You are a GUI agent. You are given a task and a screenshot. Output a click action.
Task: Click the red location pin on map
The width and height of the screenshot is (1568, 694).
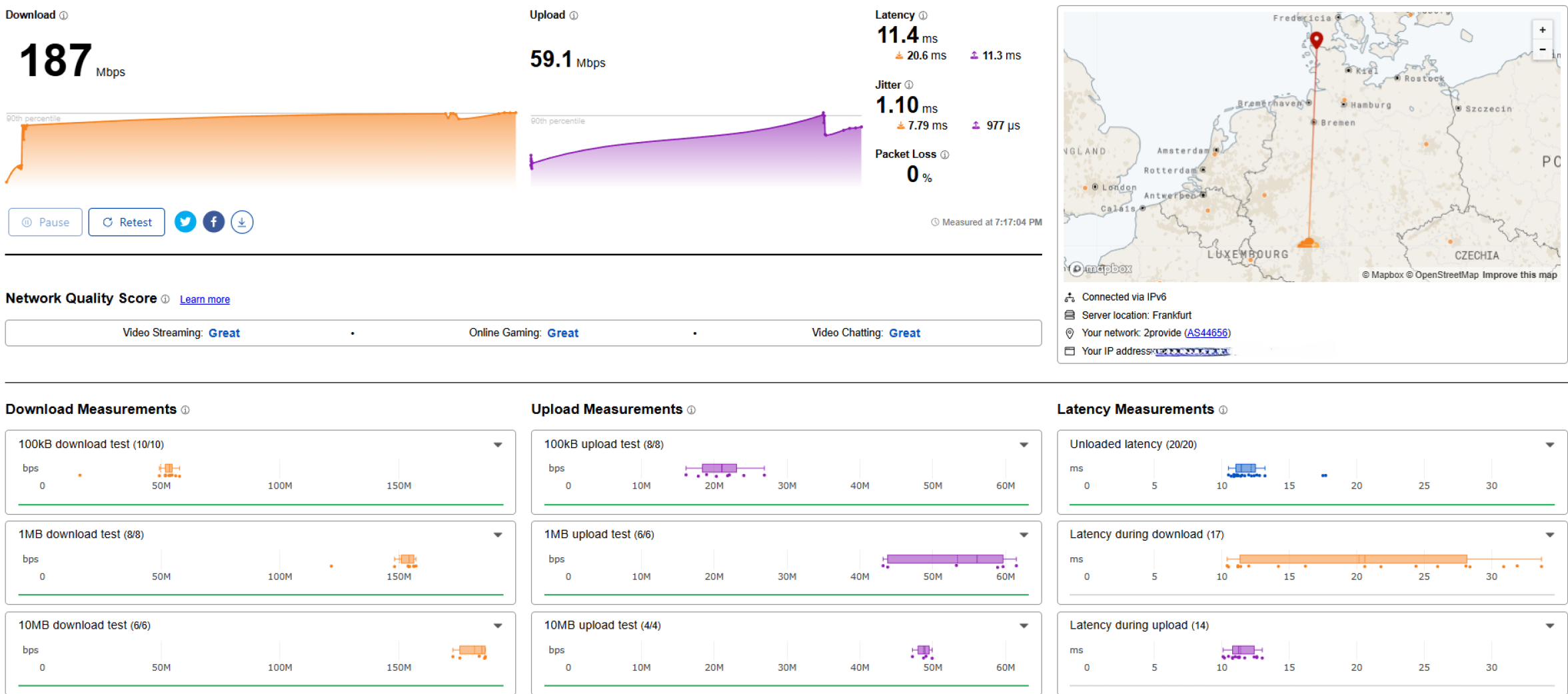click(1316, 39)
